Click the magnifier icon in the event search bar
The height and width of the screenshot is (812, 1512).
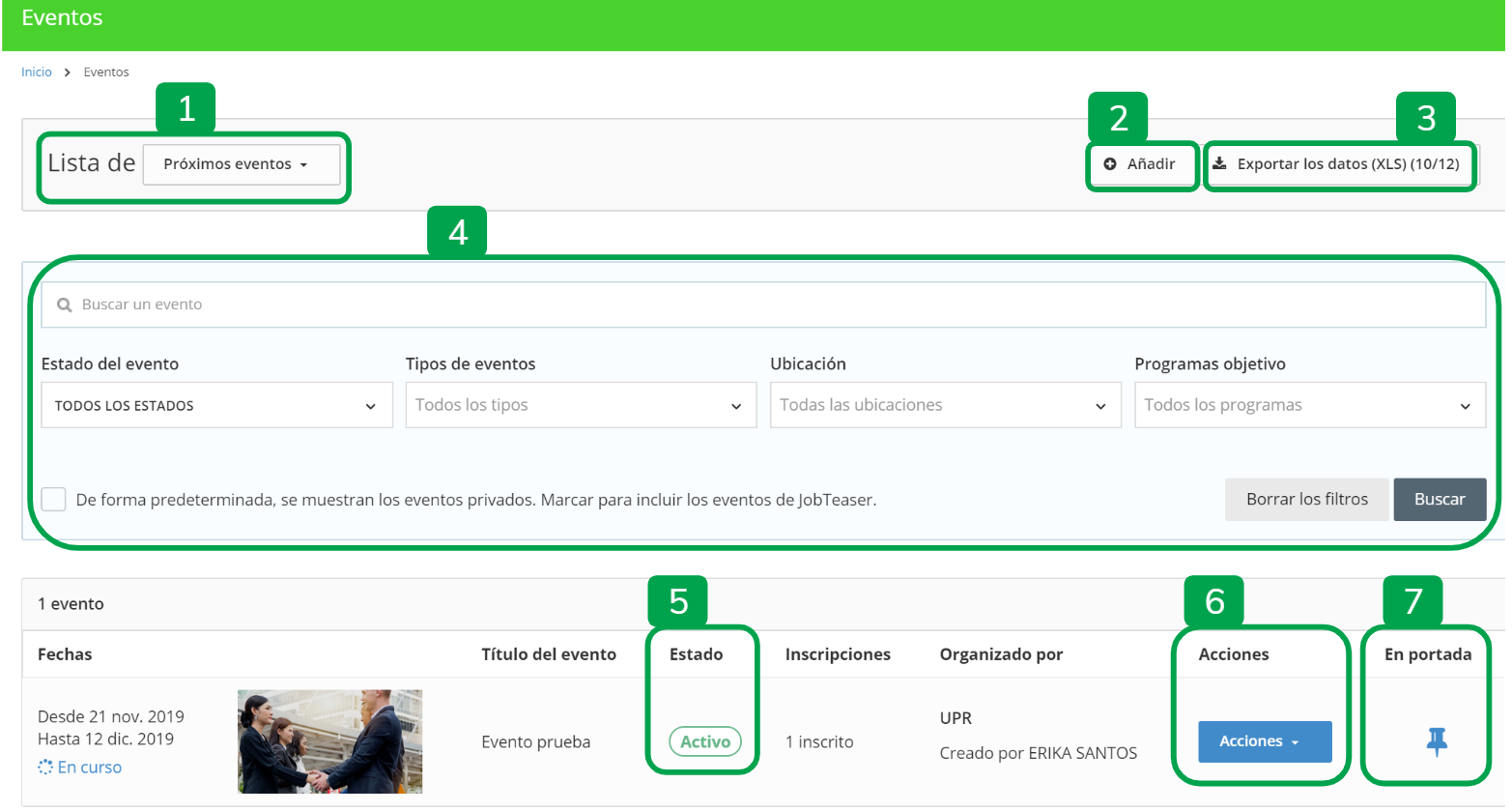click(x=65, y=304)
